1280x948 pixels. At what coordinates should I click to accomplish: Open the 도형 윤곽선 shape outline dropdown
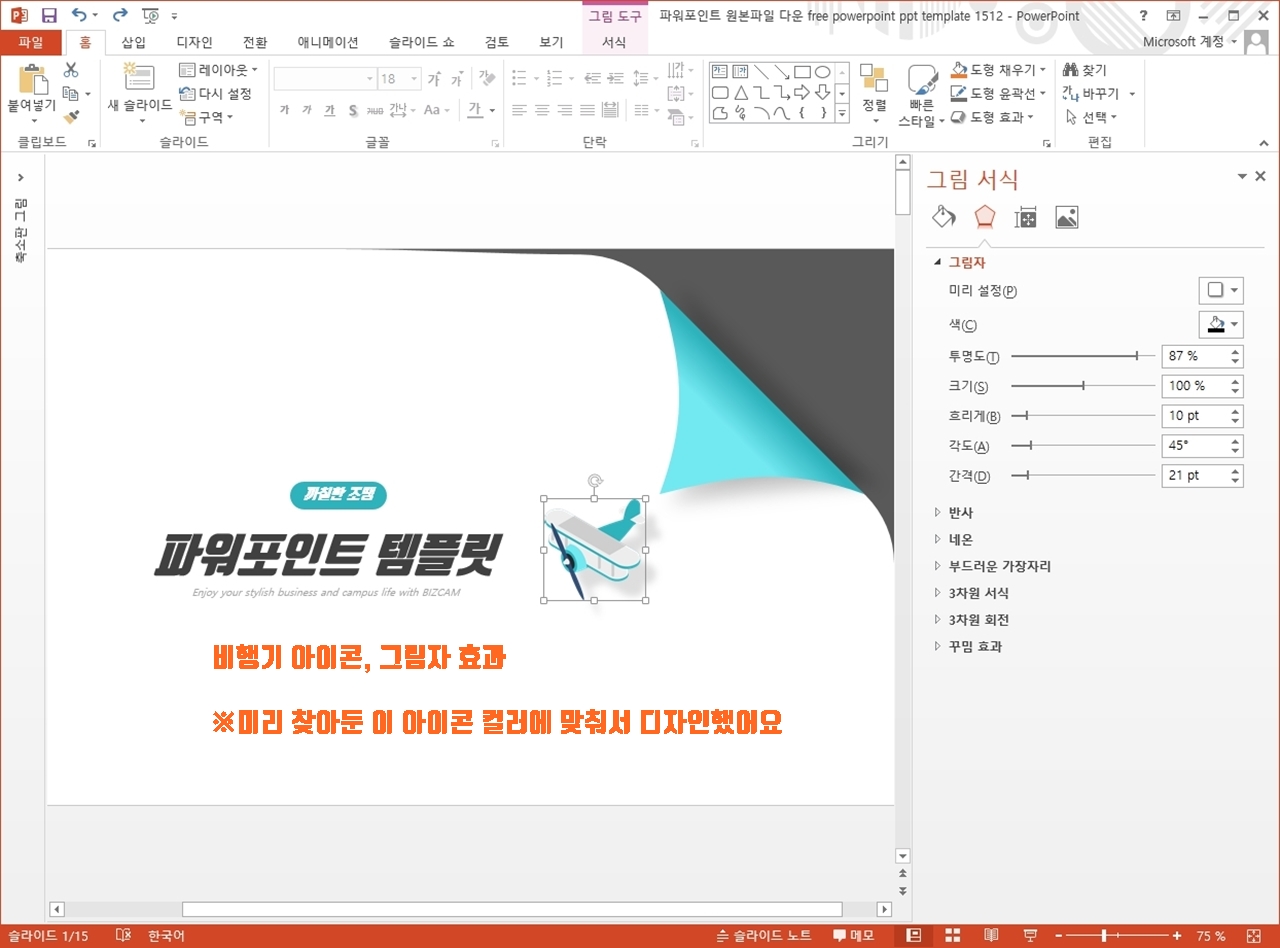click(998, 93)
